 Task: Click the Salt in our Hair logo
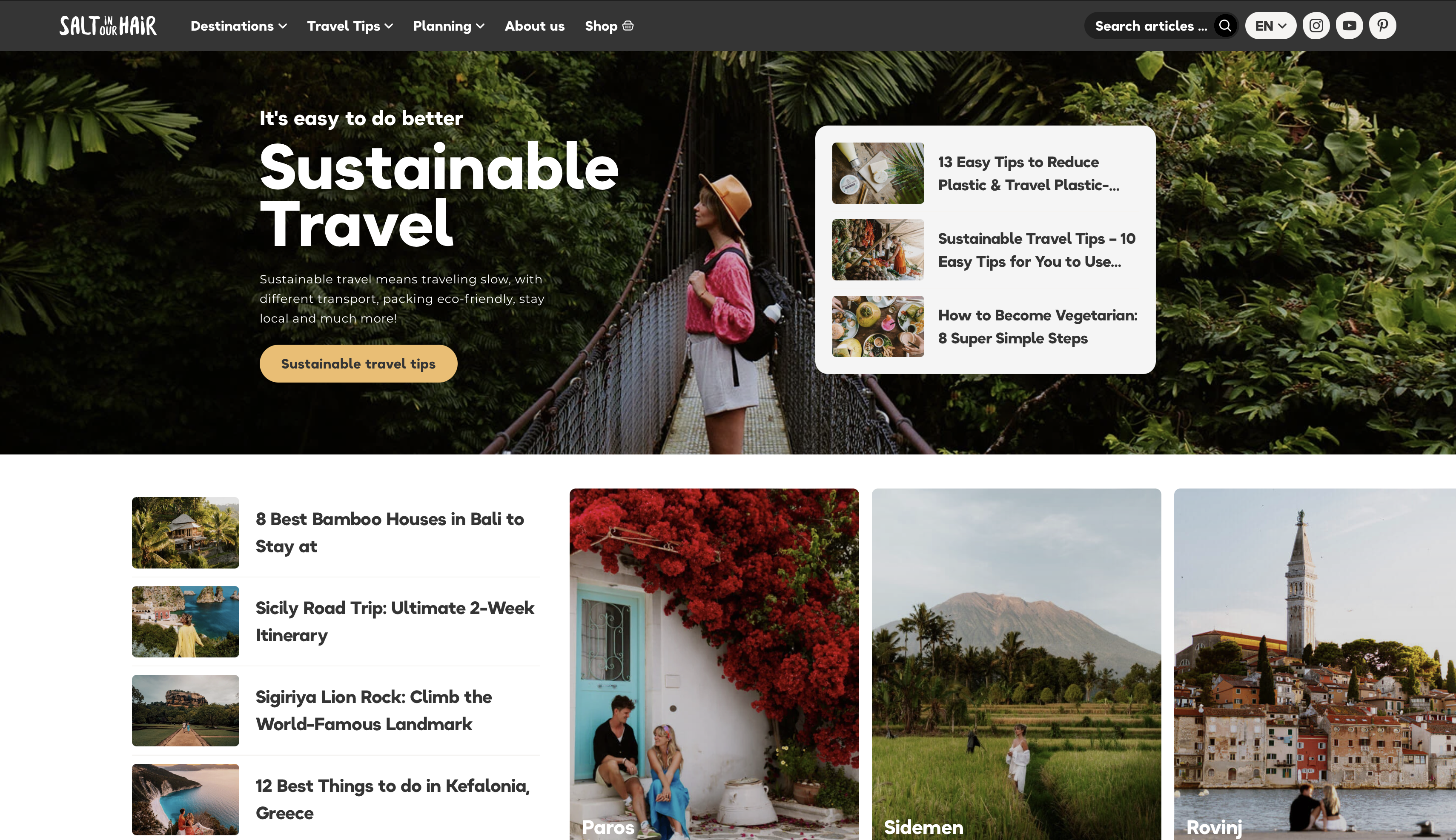pos(108,26)
